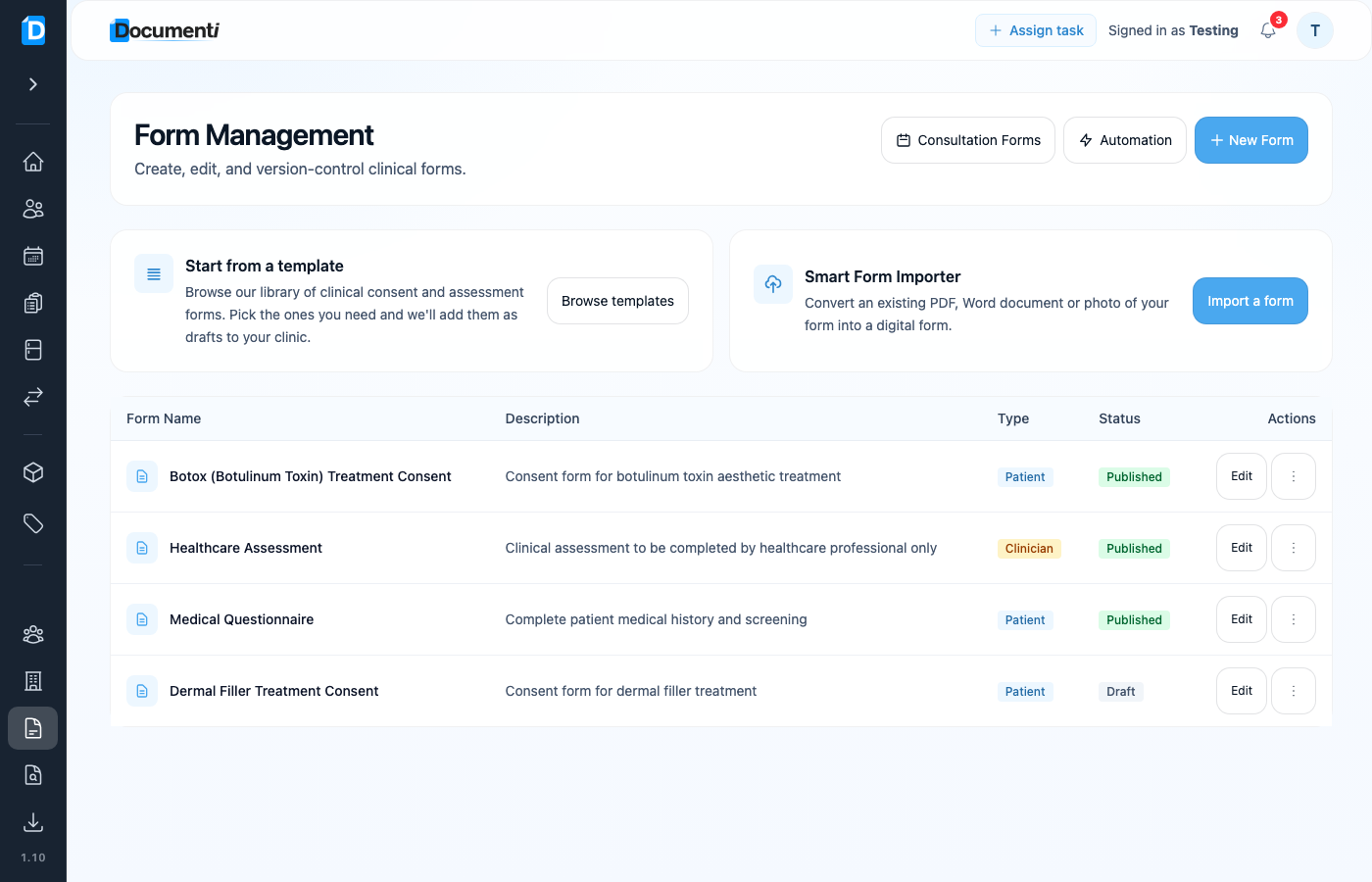
Task: Open more options menu for Medical Questionnaire
Action: [1294, 619]
